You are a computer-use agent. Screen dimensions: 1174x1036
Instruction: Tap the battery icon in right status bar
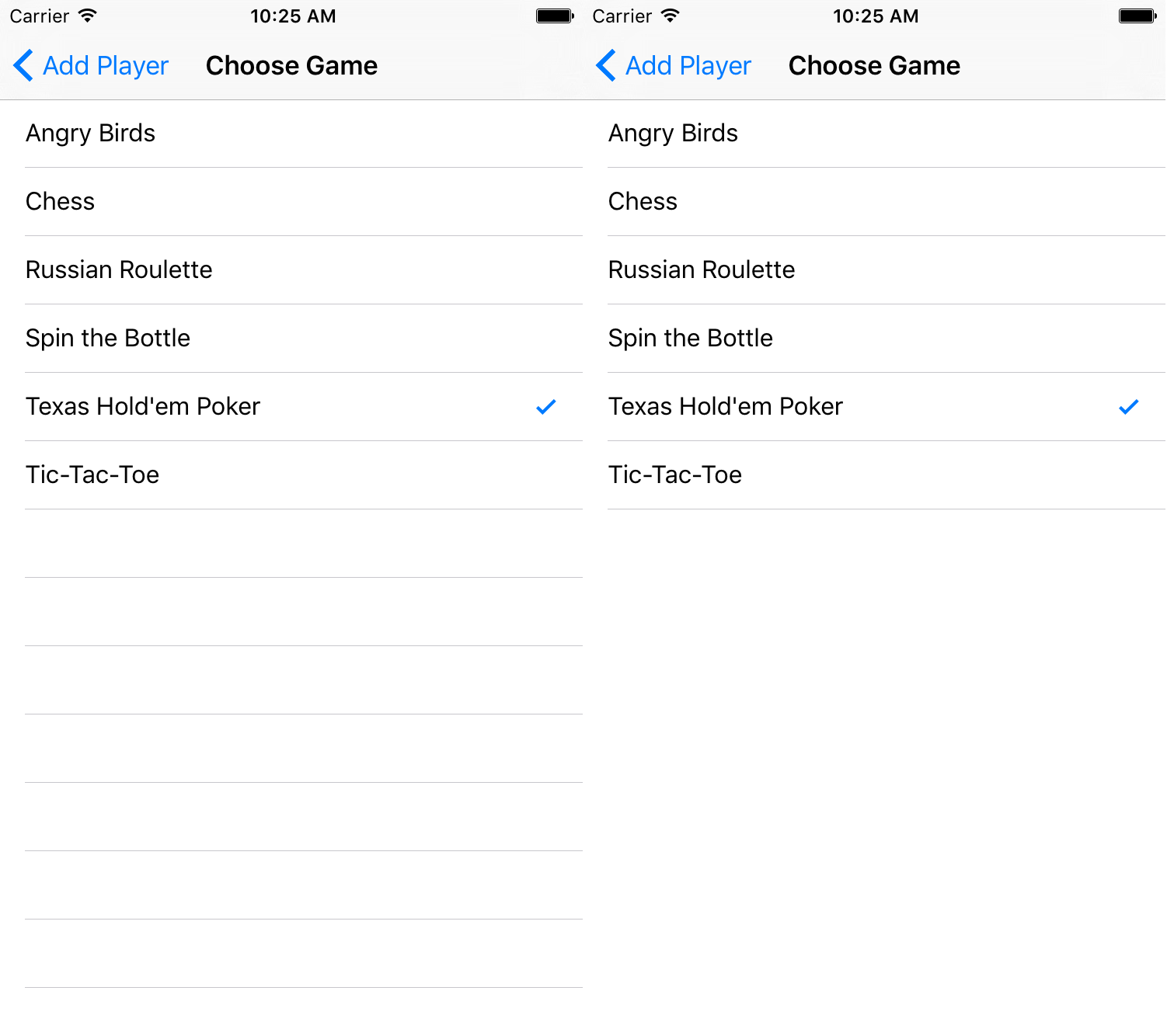tap(1137, 16)
